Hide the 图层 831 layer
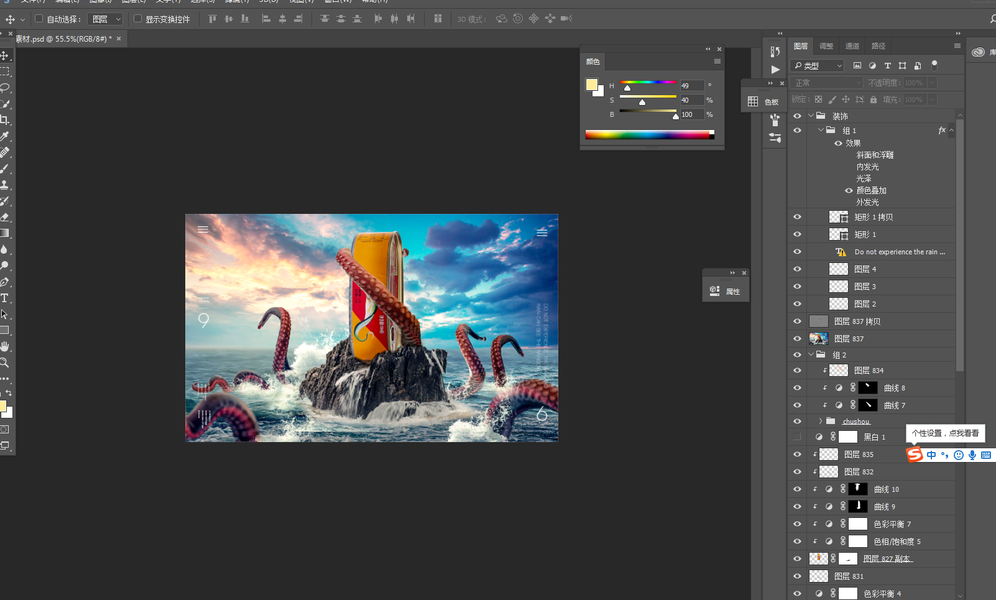Viewport: 996px width, 600px height. (x=797, y=576)
